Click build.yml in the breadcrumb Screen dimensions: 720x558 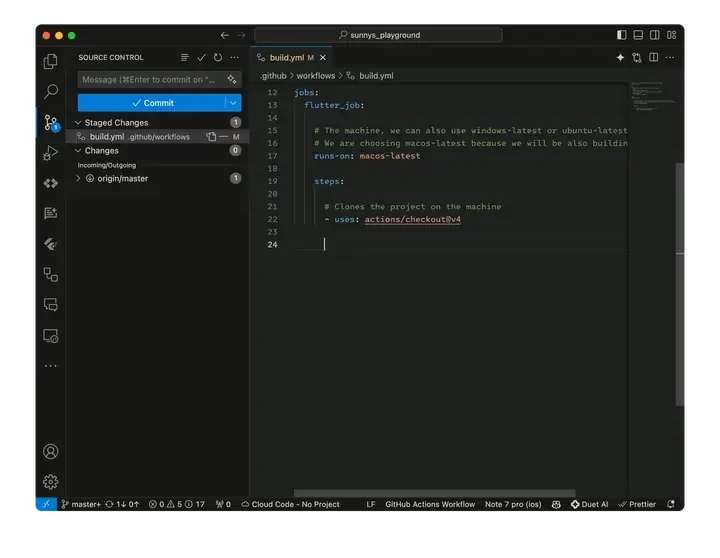(x=376, y=76)
